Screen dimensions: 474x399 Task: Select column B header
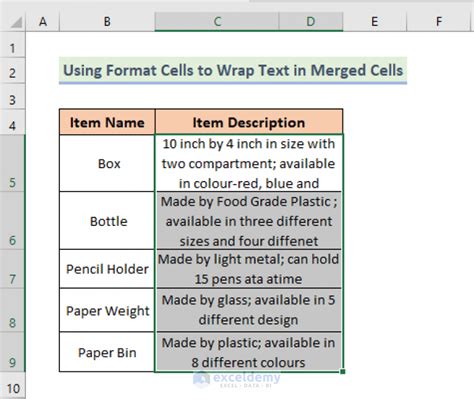(107, 22)
